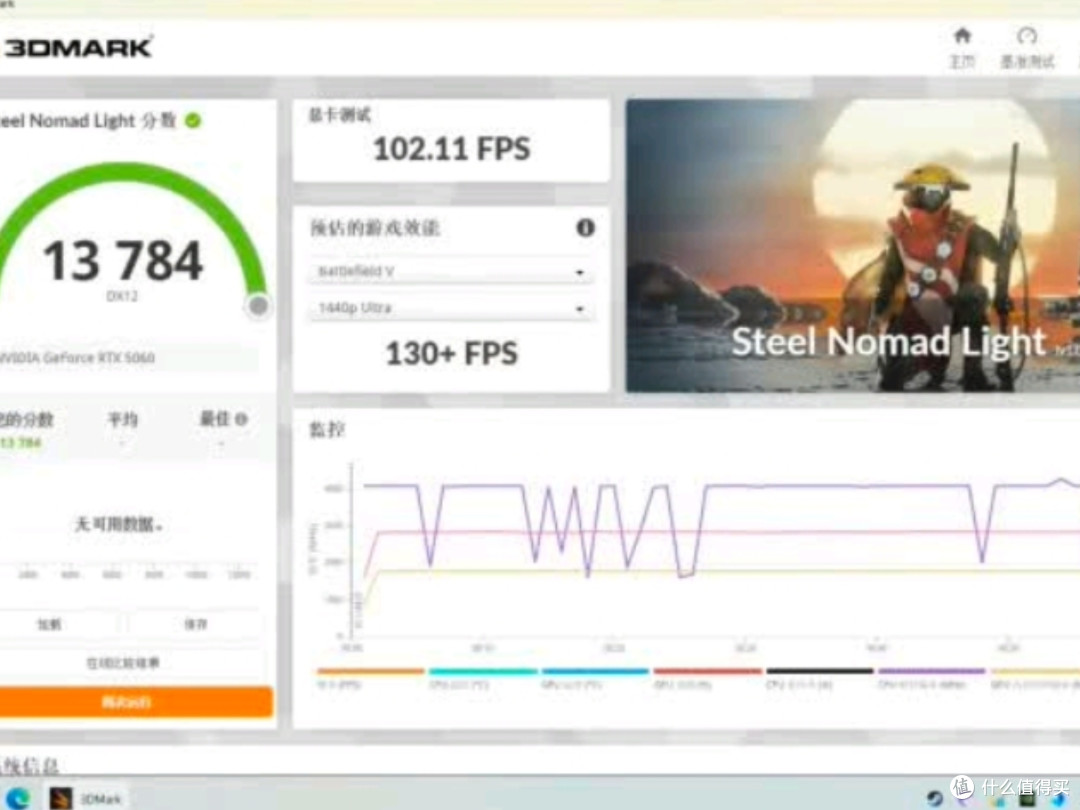1080x810 pixels.
Task: Click the 保存 save button
Action: [196, 624]
